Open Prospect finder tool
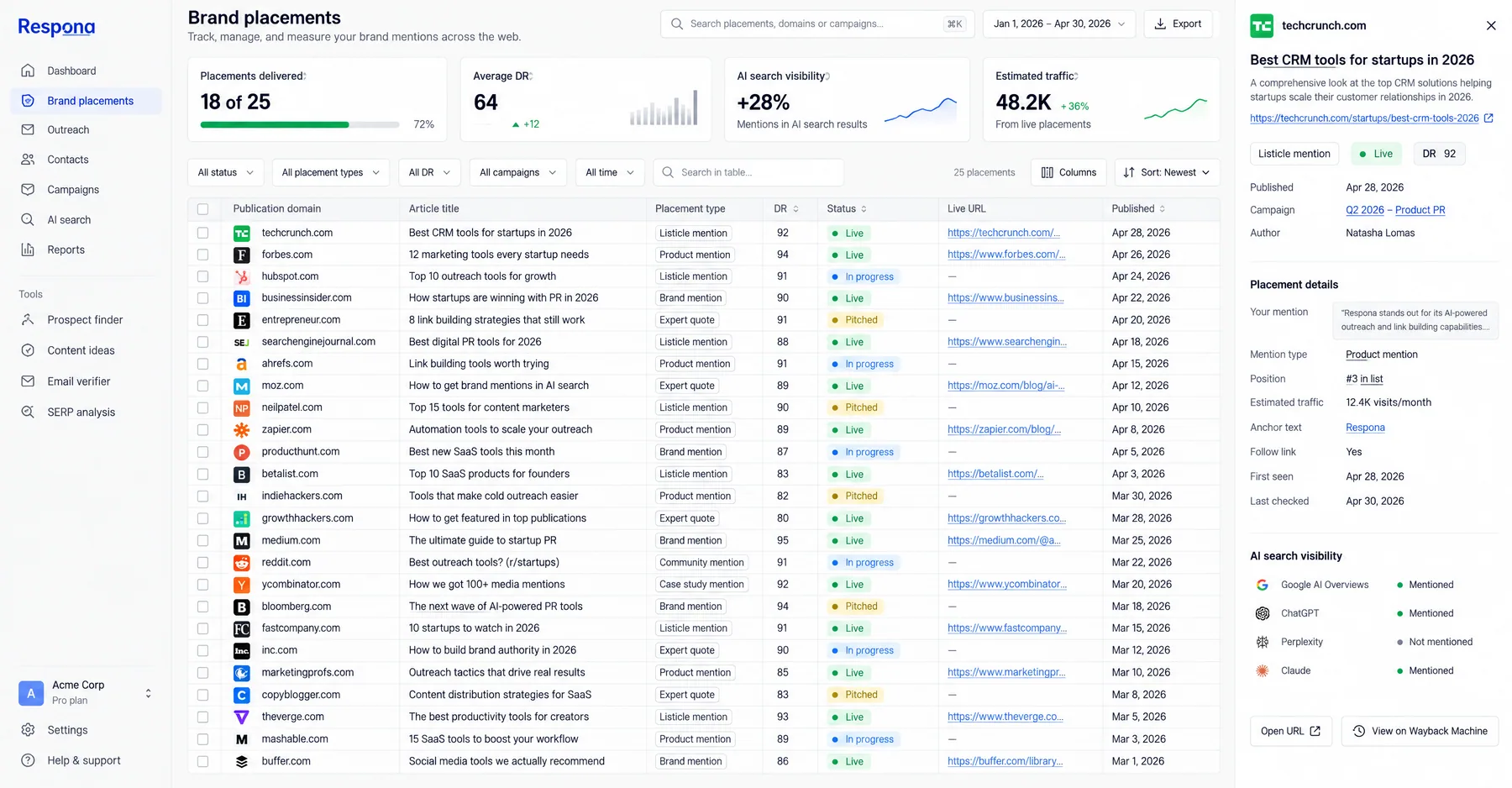Viewport: 1512px width, 788px height. click(x=86, y=320)
